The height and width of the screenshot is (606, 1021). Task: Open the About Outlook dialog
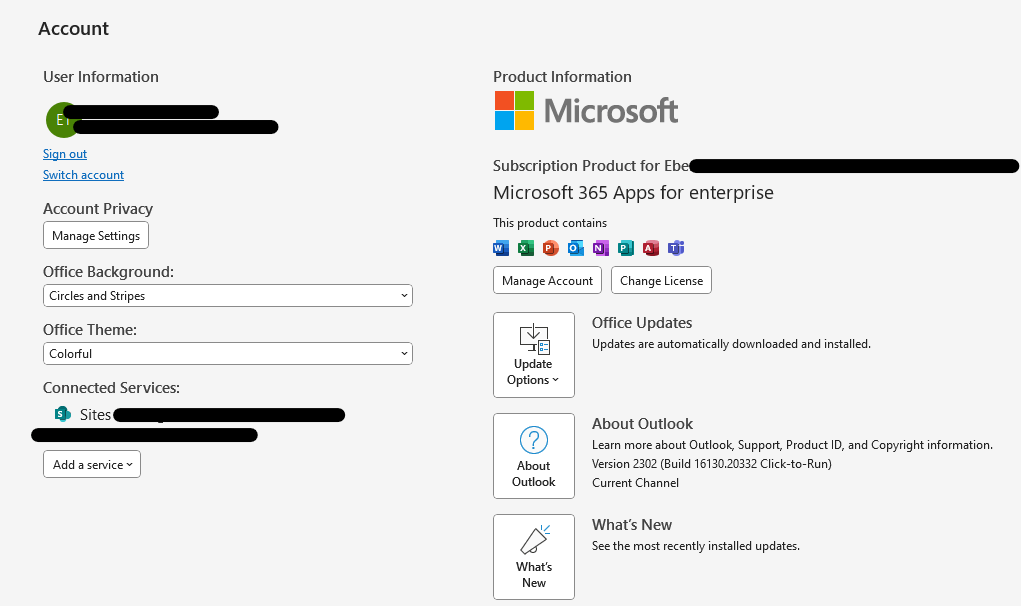[534, 456]
